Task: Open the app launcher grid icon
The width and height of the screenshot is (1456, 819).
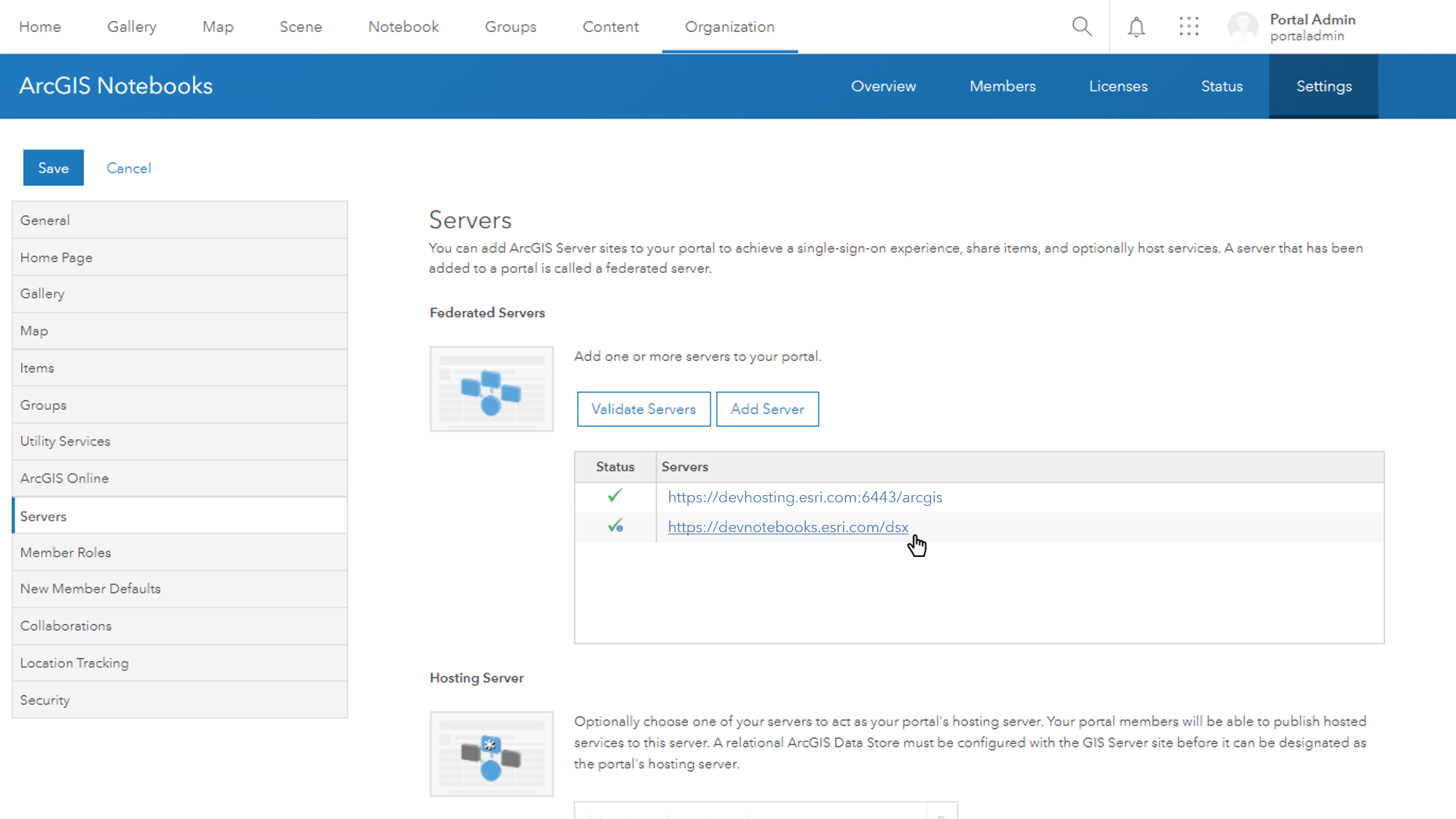Action: (1189, 26)
